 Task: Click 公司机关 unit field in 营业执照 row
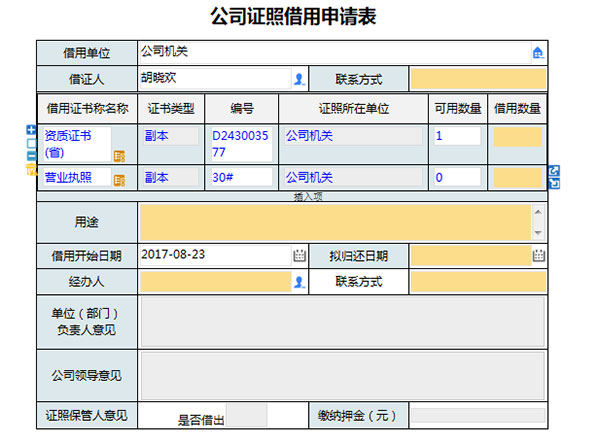(354, 178)
